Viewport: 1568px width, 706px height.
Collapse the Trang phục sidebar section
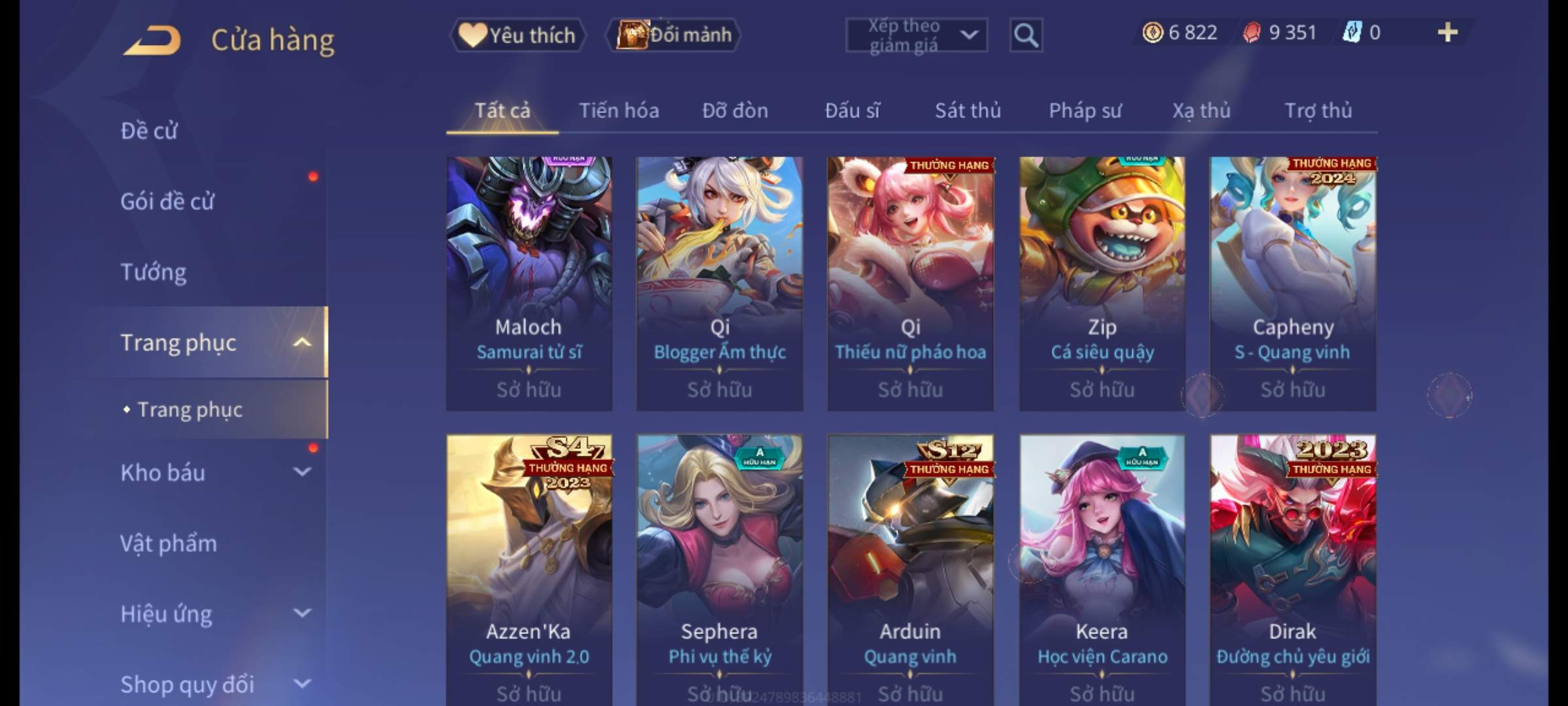tap(302, 343)
